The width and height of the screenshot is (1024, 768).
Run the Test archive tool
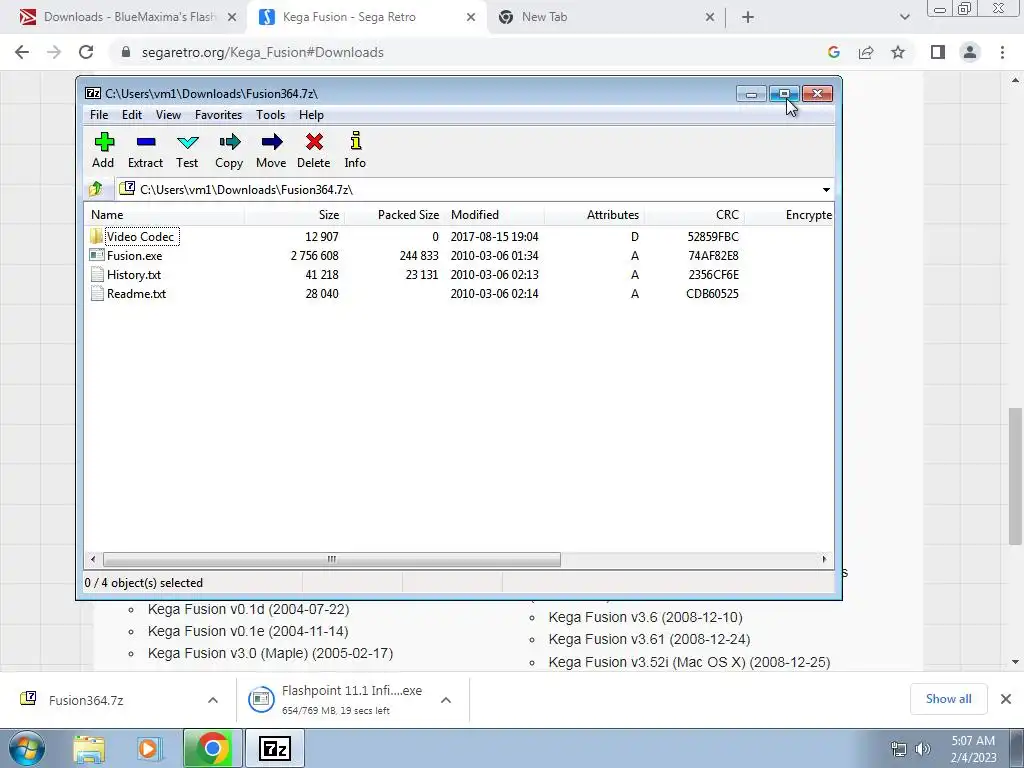pyautogui.click(x=187, y=150)
